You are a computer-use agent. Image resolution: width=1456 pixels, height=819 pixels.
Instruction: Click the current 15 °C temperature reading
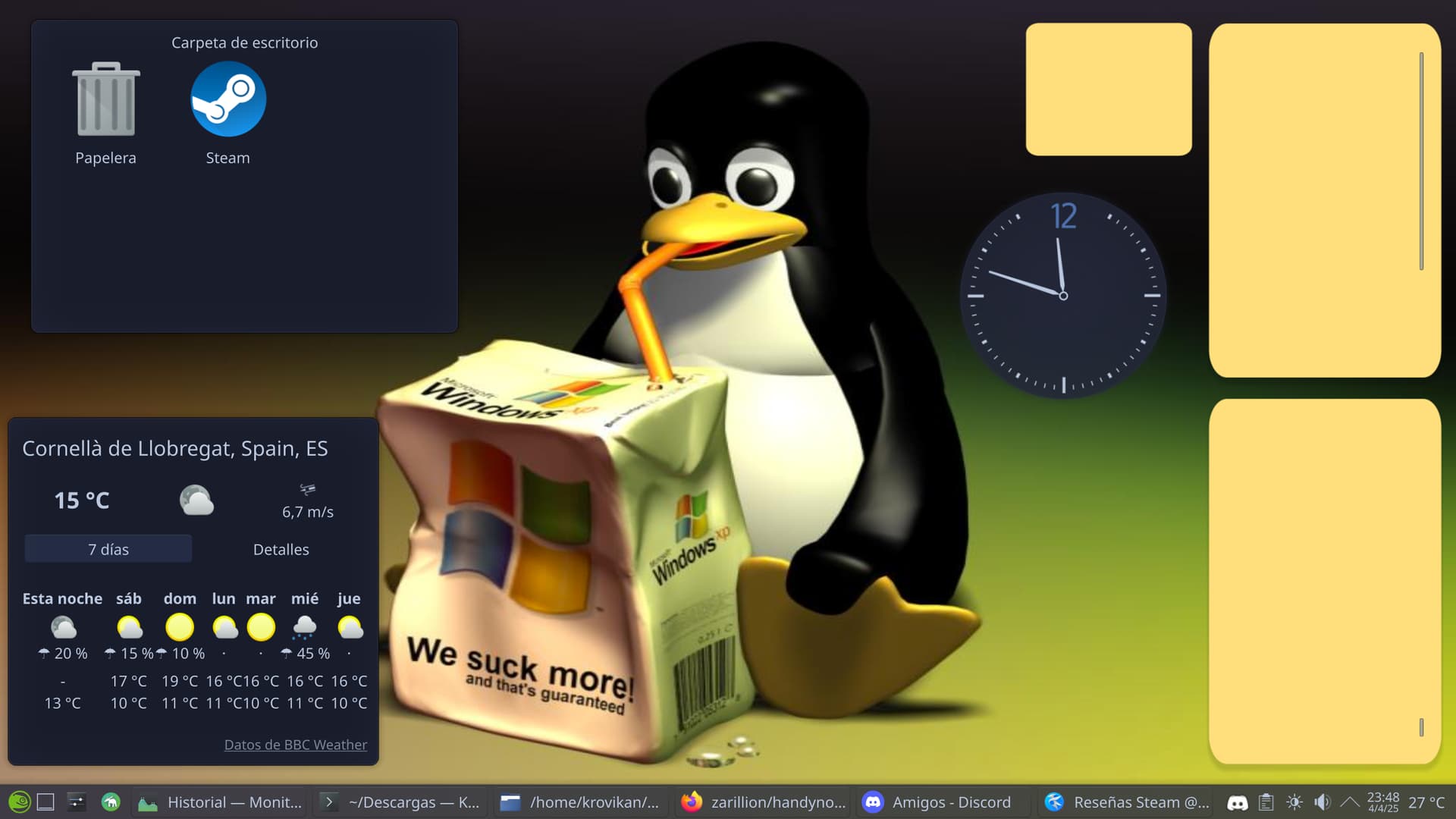pyautogui.click(x=82, y=500)
